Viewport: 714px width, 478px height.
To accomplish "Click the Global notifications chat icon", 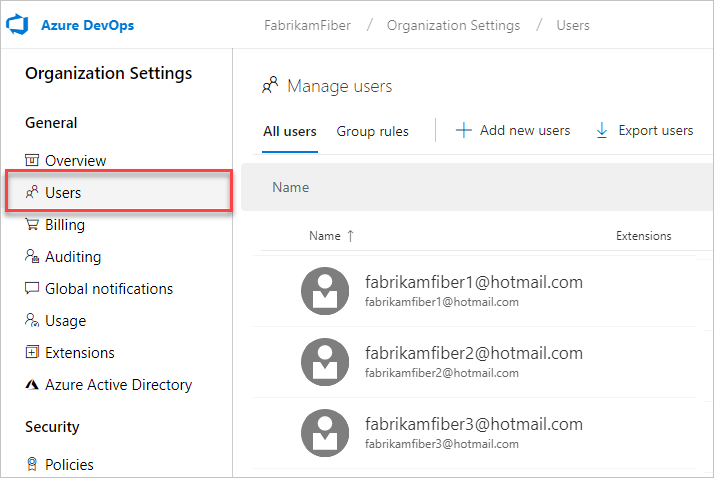I will coord(32,288).
